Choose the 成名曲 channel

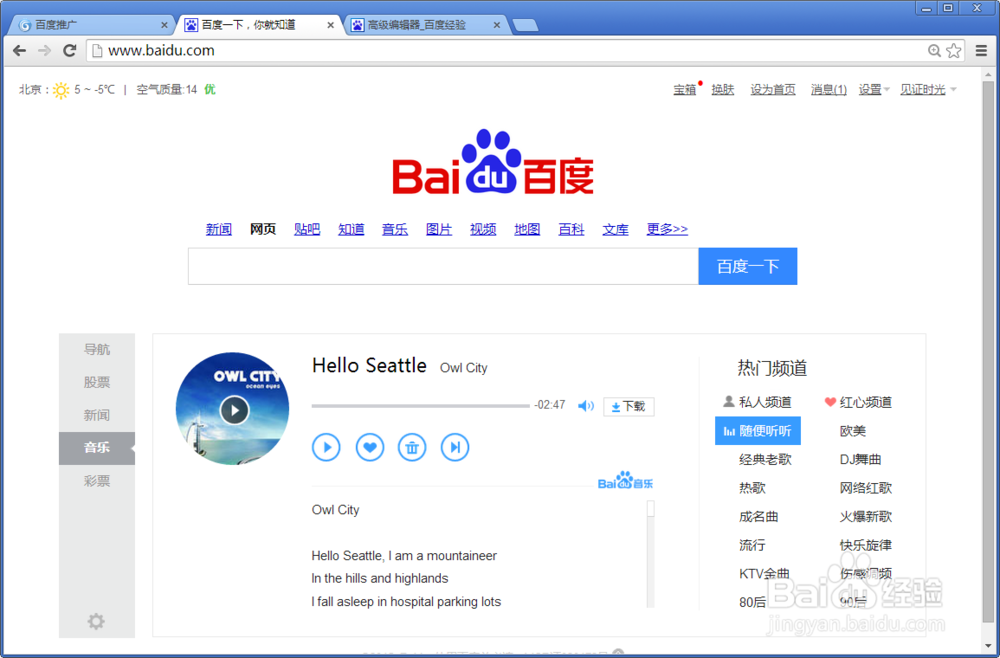(x=758, y=516)
